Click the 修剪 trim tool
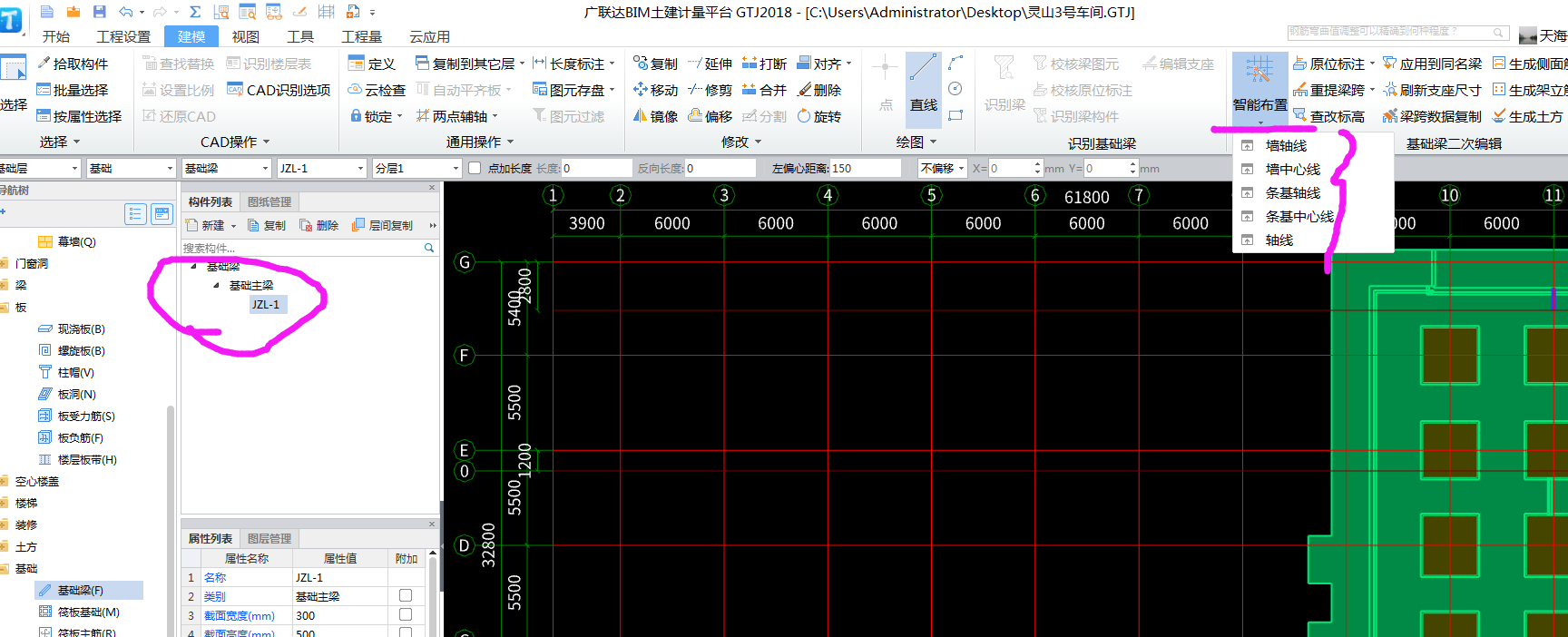The width and height of the screenshot is (1568, 637). pos(710,90)
